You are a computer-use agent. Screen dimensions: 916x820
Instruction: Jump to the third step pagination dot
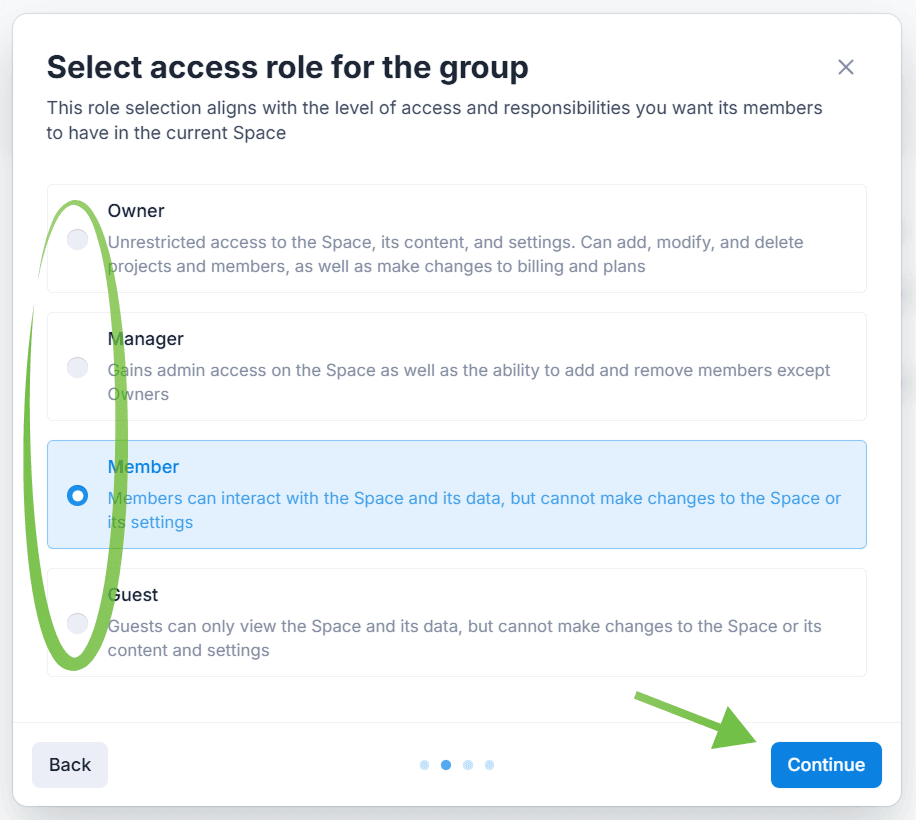[468, 765]
